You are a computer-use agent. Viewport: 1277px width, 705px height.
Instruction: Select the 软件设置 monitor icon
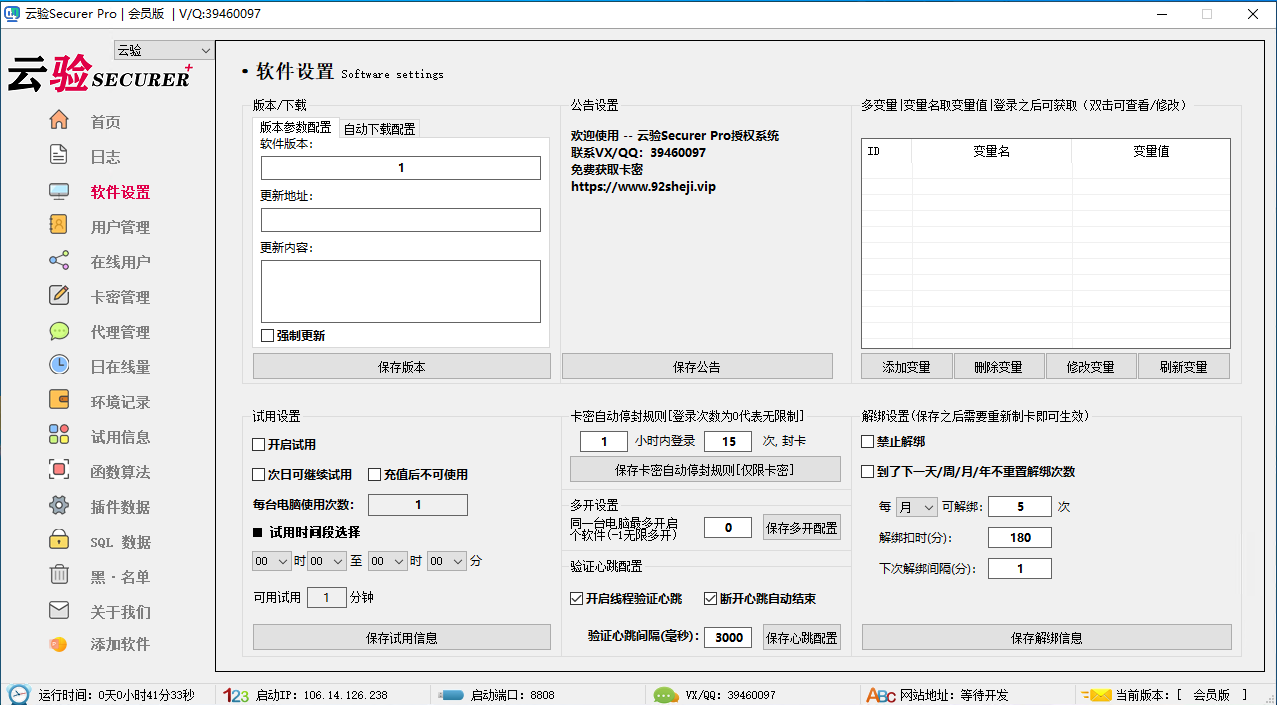click(59, 191)
